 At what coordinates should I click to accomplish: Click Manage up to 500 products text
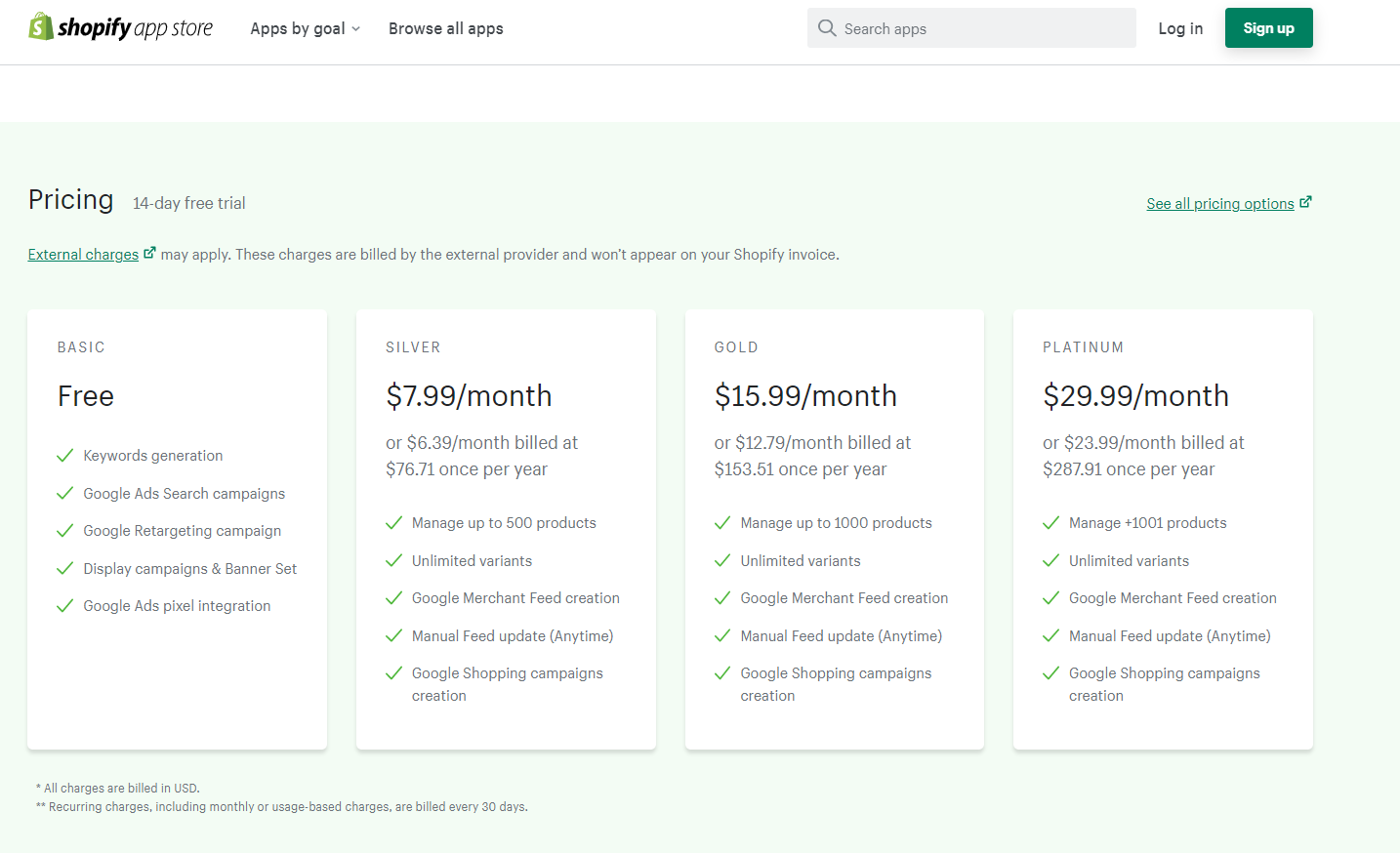click(x=504, y=523)
